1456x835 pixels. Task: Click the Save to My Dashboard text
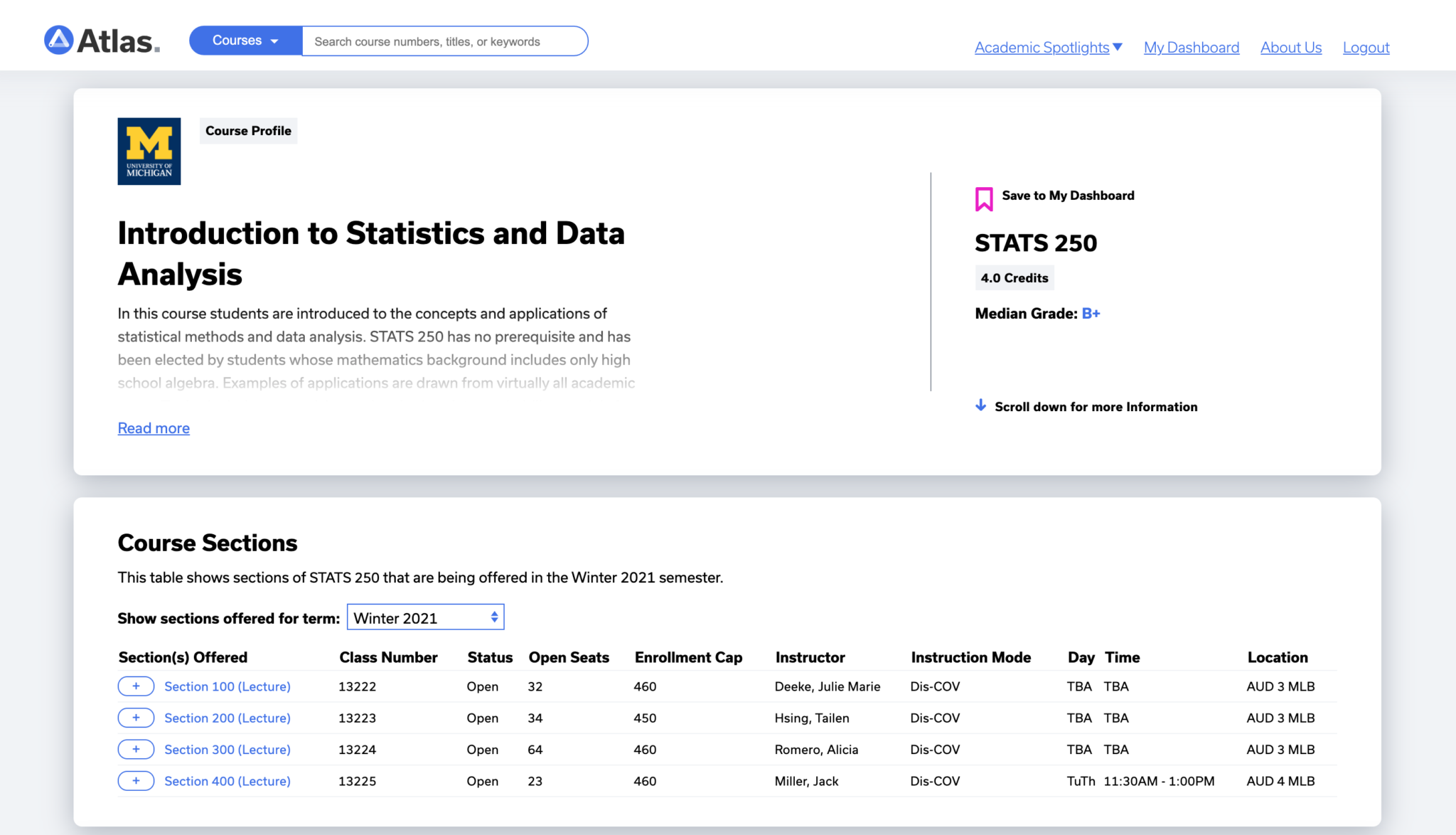[1068, 196]
